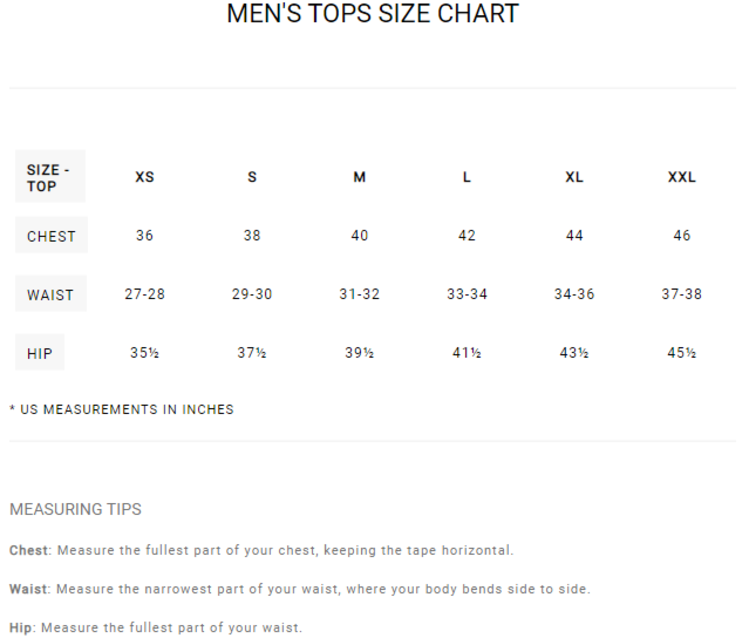This screenshot has height=638, width=749.
Task: Click the hip value 45½
Action: [x=682, y=353]
